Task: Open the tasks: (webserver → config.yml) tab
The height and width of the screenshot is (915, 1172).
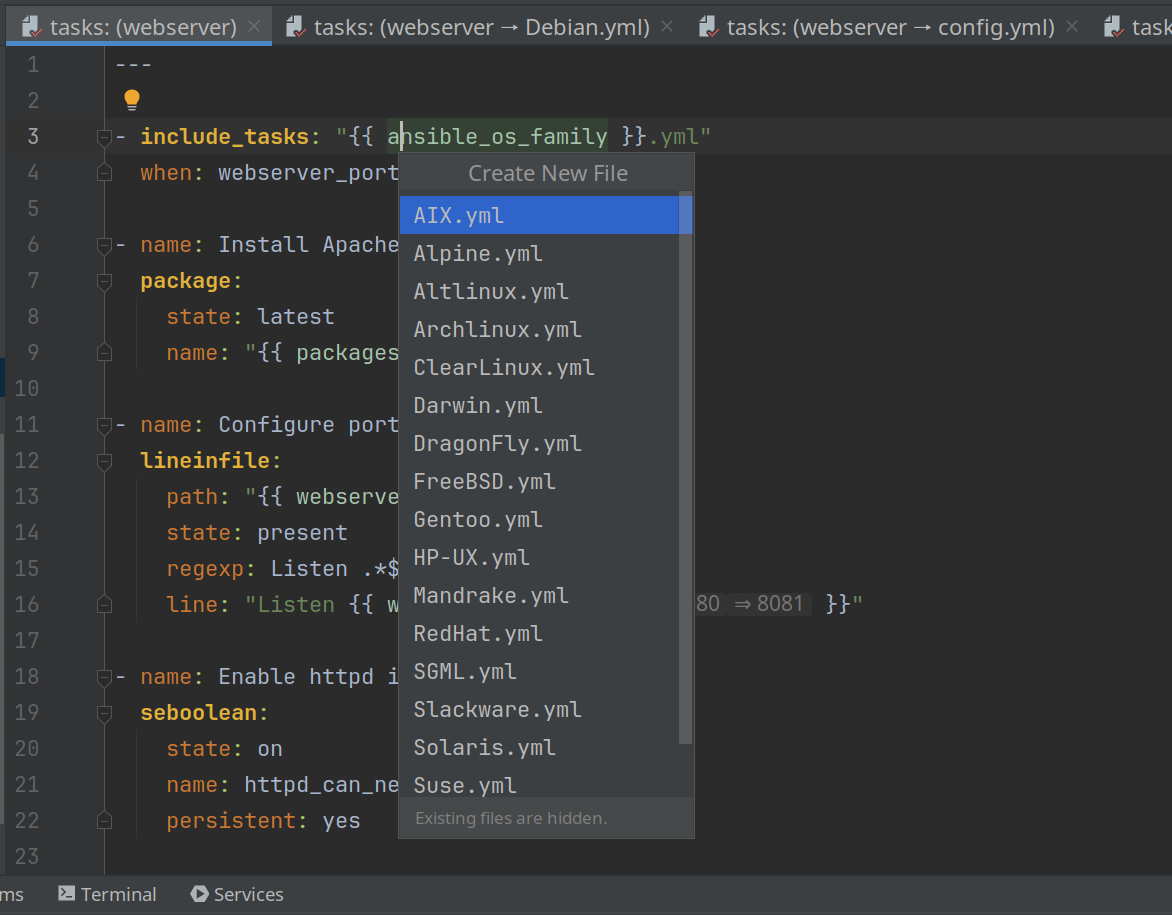Action: coord(889,27)
